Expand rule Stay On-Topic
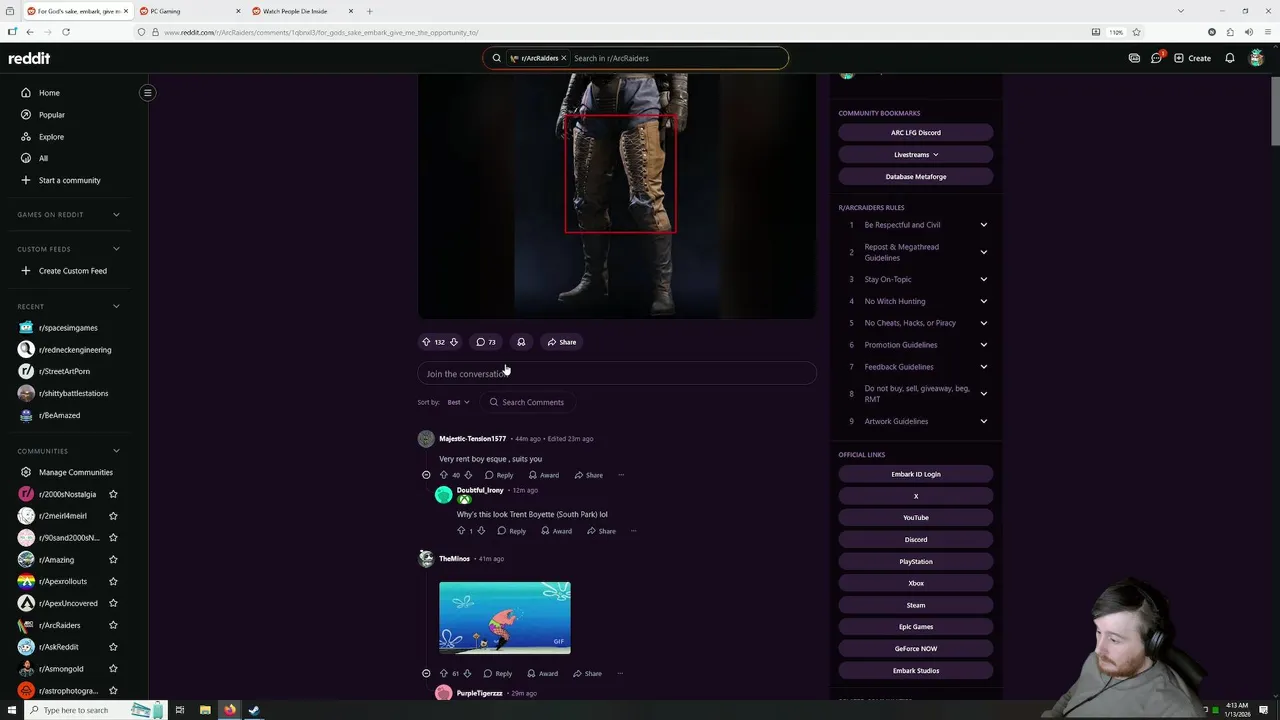This screenshot has height=720, width=1280. tap(983, 279)
